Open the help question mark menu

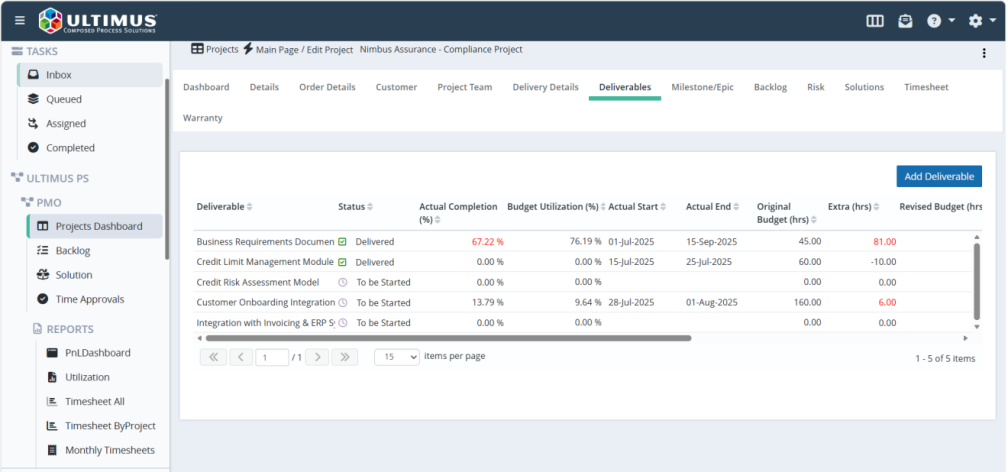tap(940, 21)
